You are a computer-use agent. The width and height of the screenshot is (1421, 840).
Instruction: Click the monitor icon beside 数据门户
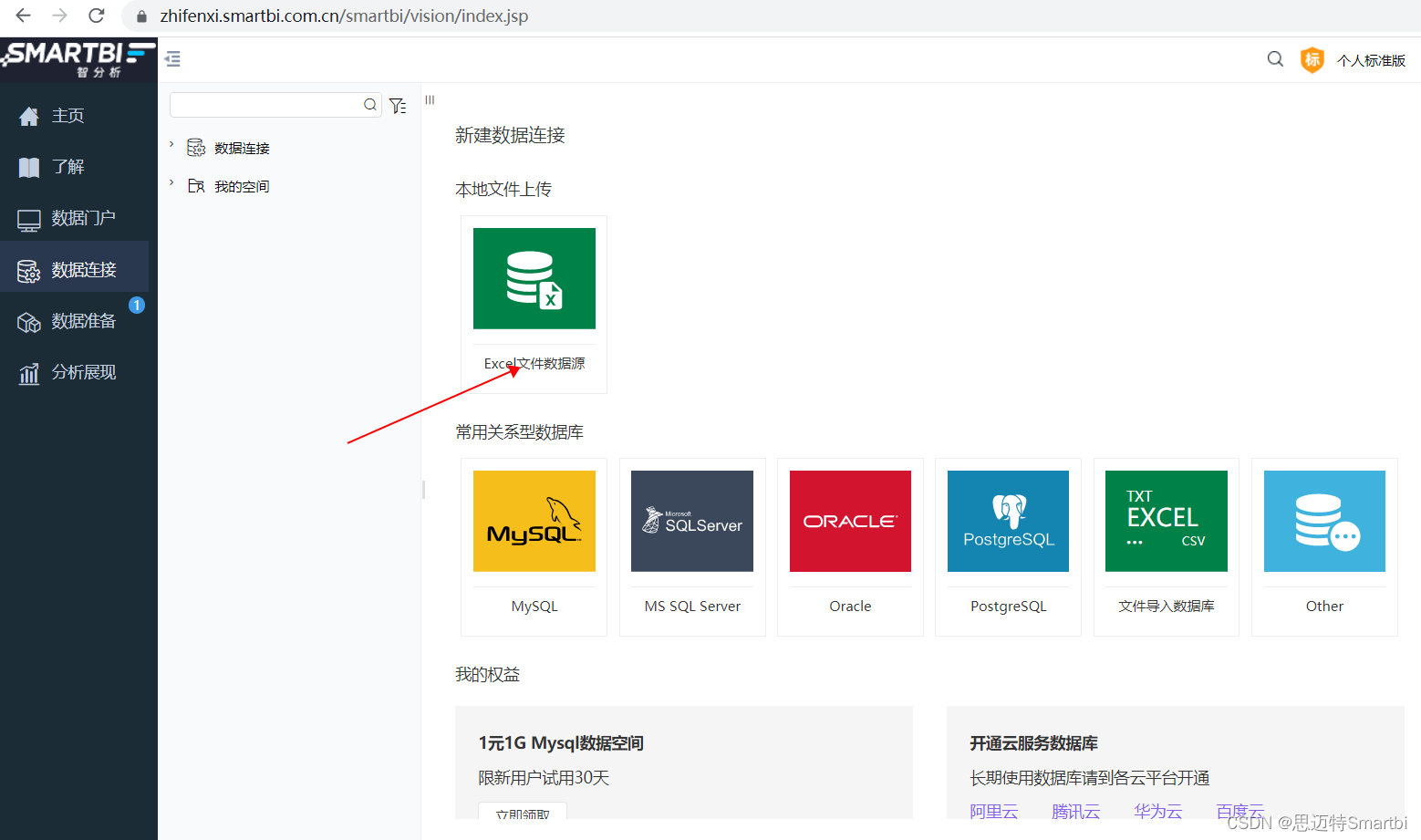29,220
